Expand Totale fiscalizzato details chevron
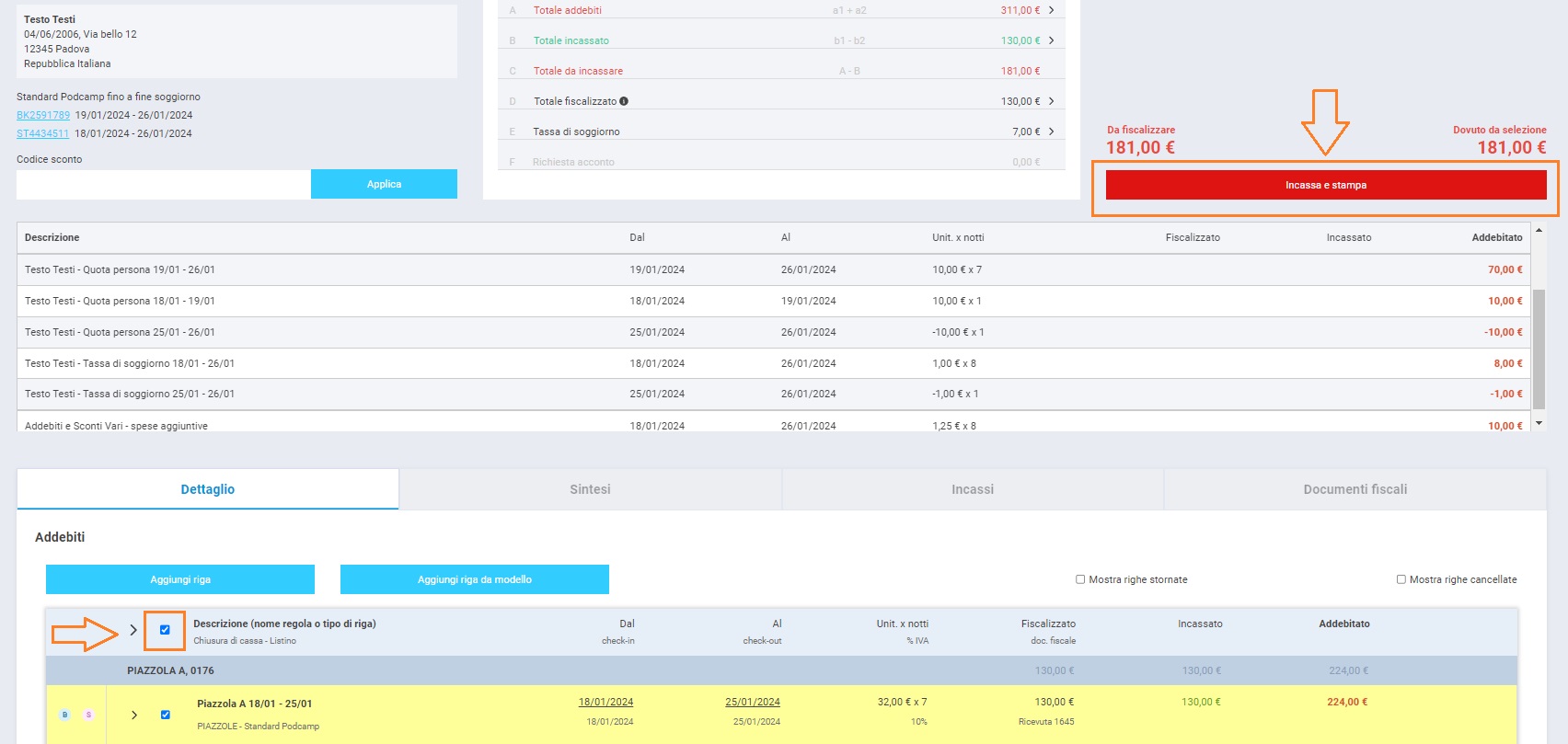Screen dimensions: 1568x744 click(x=1051, y=101)
